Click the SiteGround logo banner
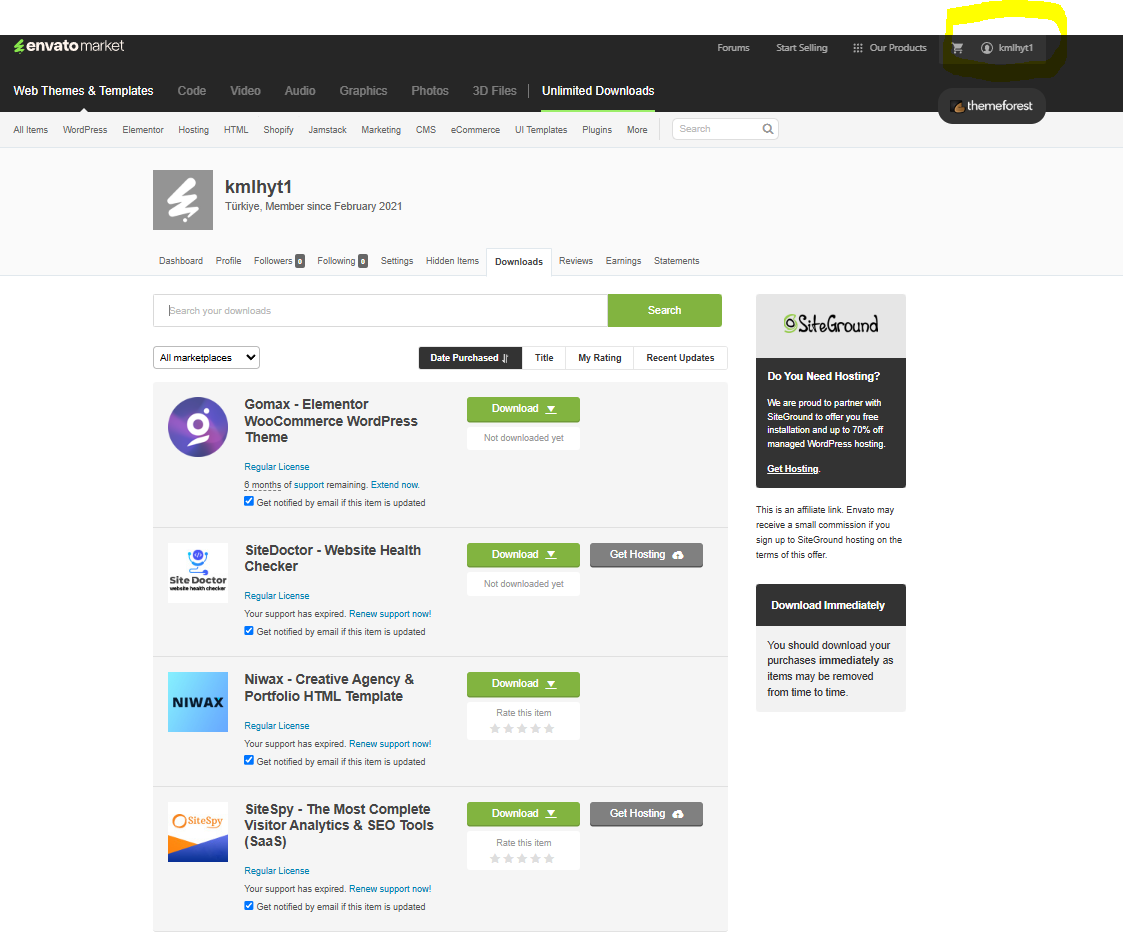 click(x=831, y=325)
